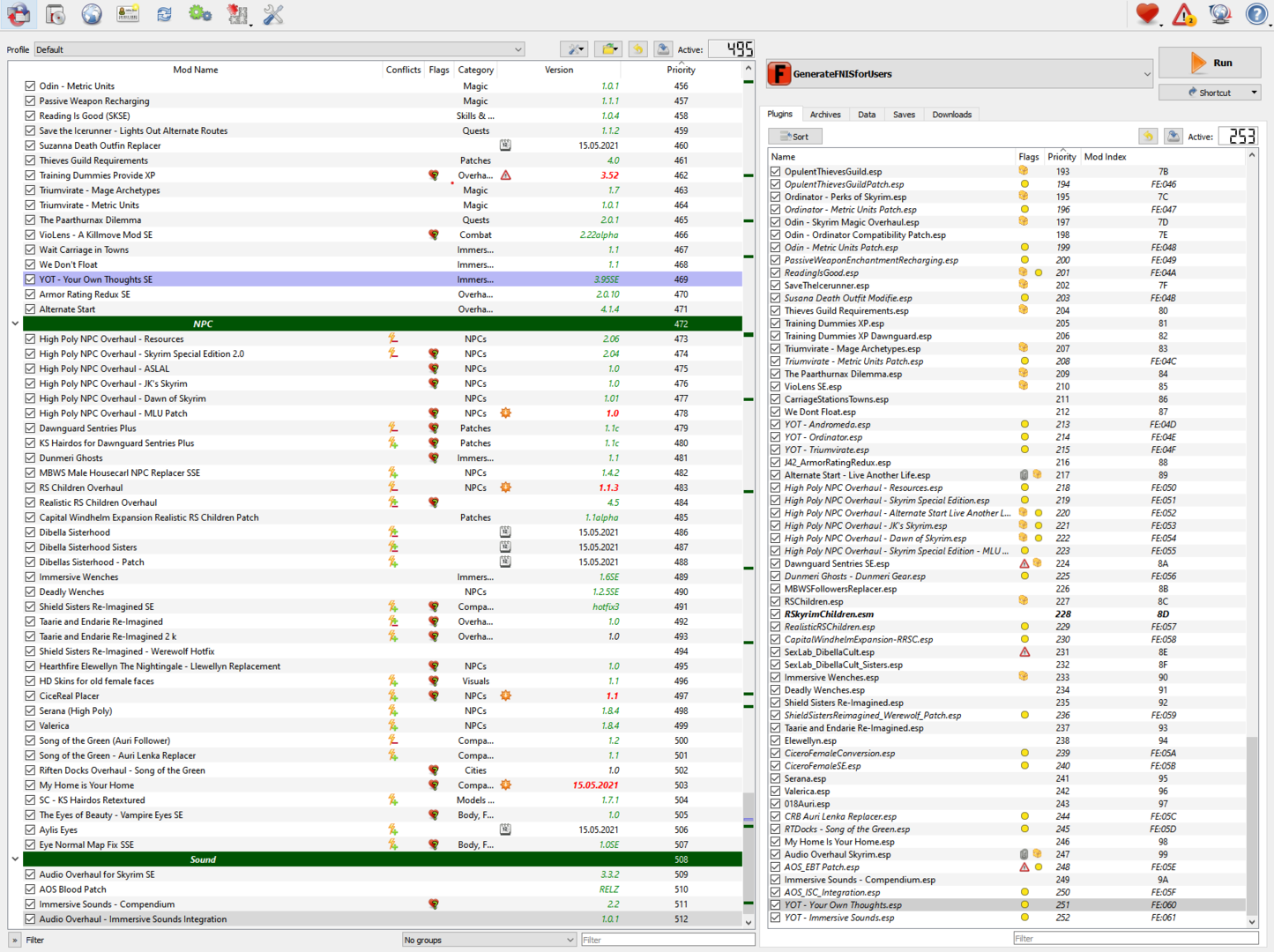
Task: Open notifications warning triangle icon
Action: coord(1184,14)
